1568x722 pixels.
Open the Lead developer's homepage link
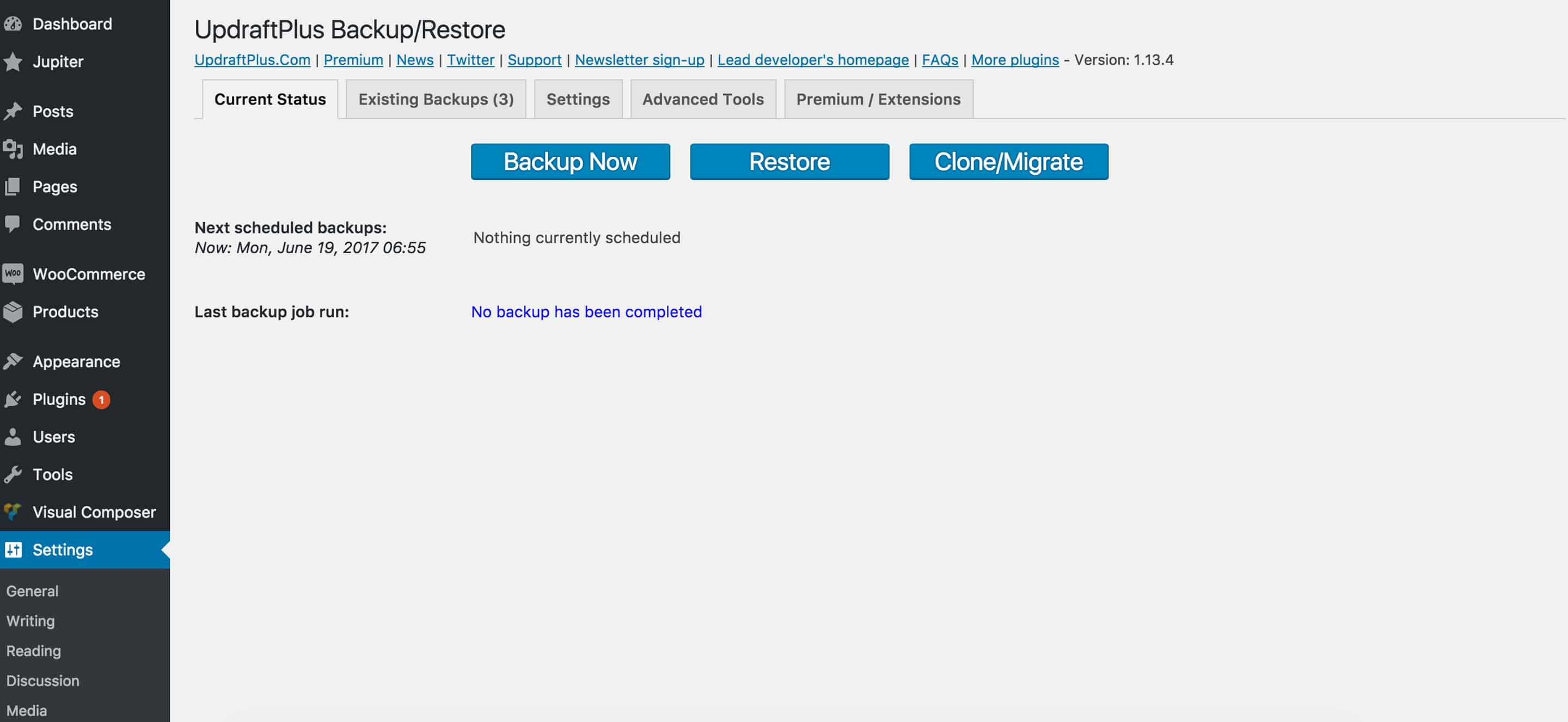[x=813, y=60]
